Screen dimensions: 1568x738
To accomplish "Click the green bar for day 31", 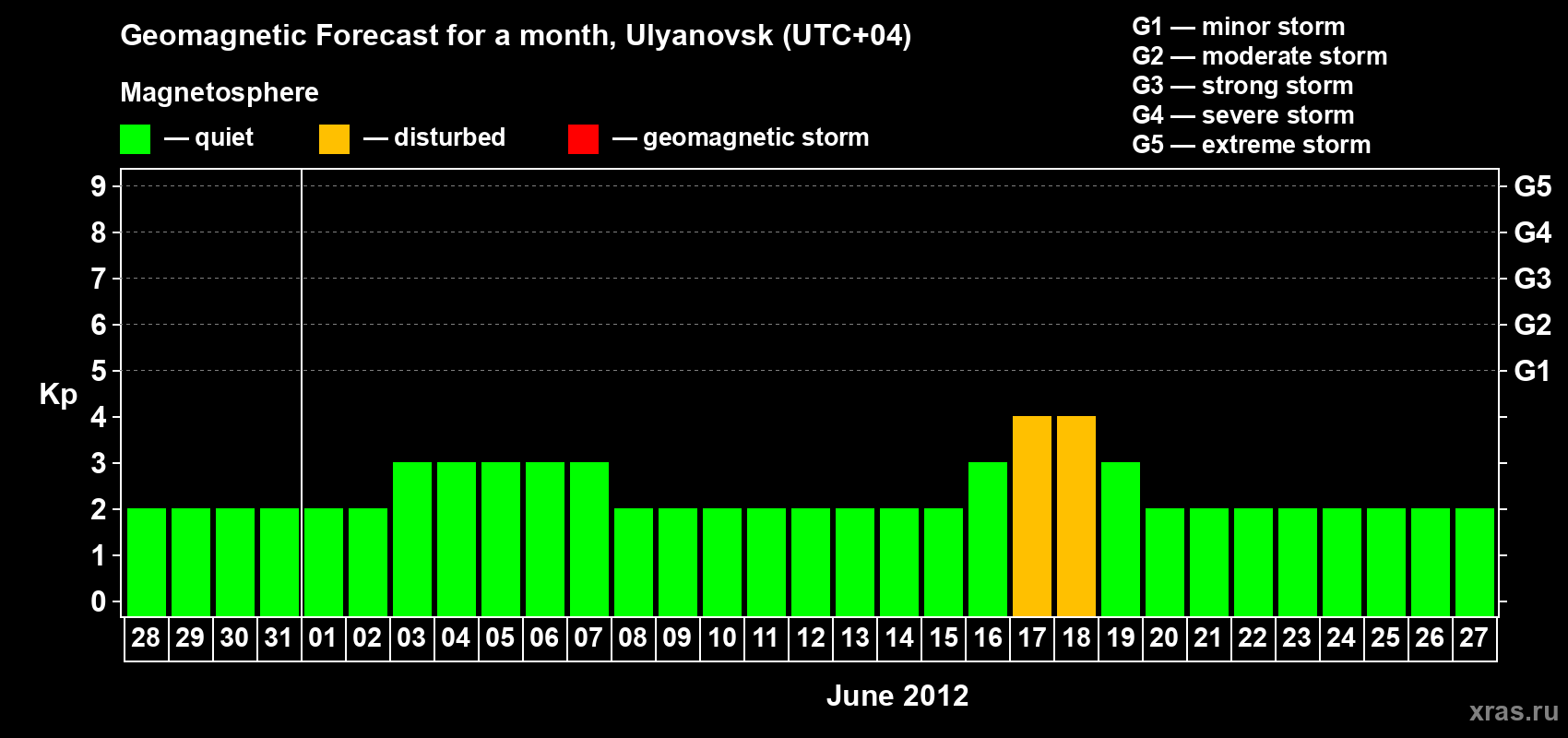I will point(279,562).
